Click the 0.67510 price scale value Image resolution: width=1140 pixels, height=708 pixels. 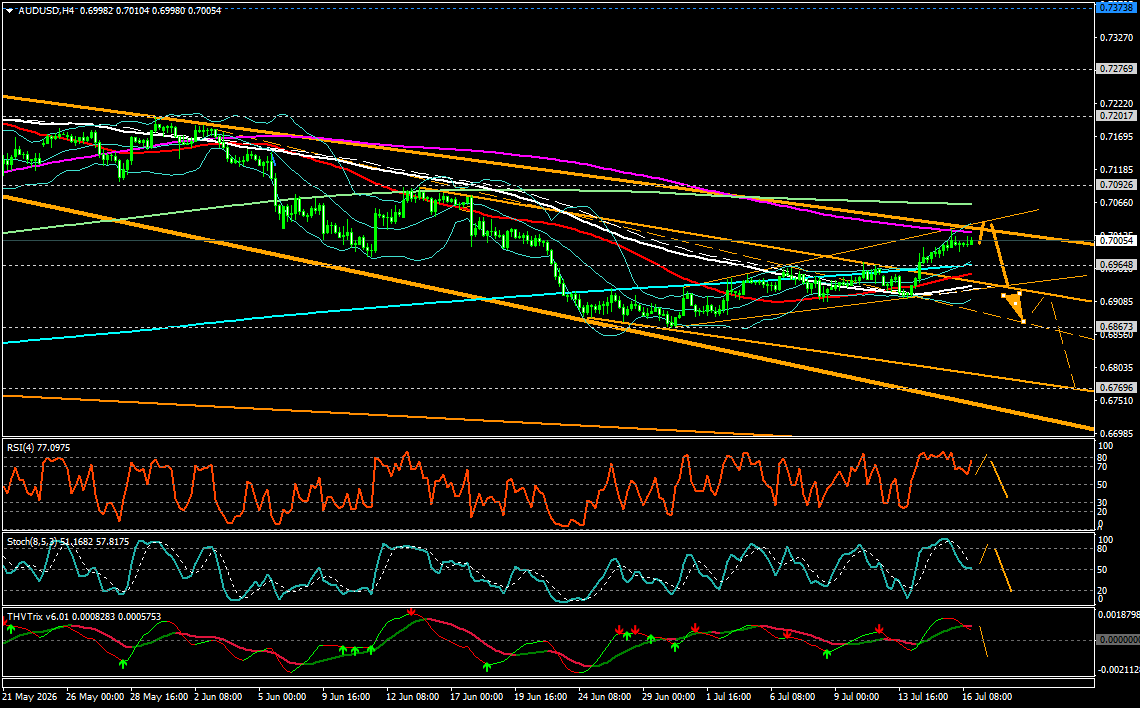tap(1116, 401)
